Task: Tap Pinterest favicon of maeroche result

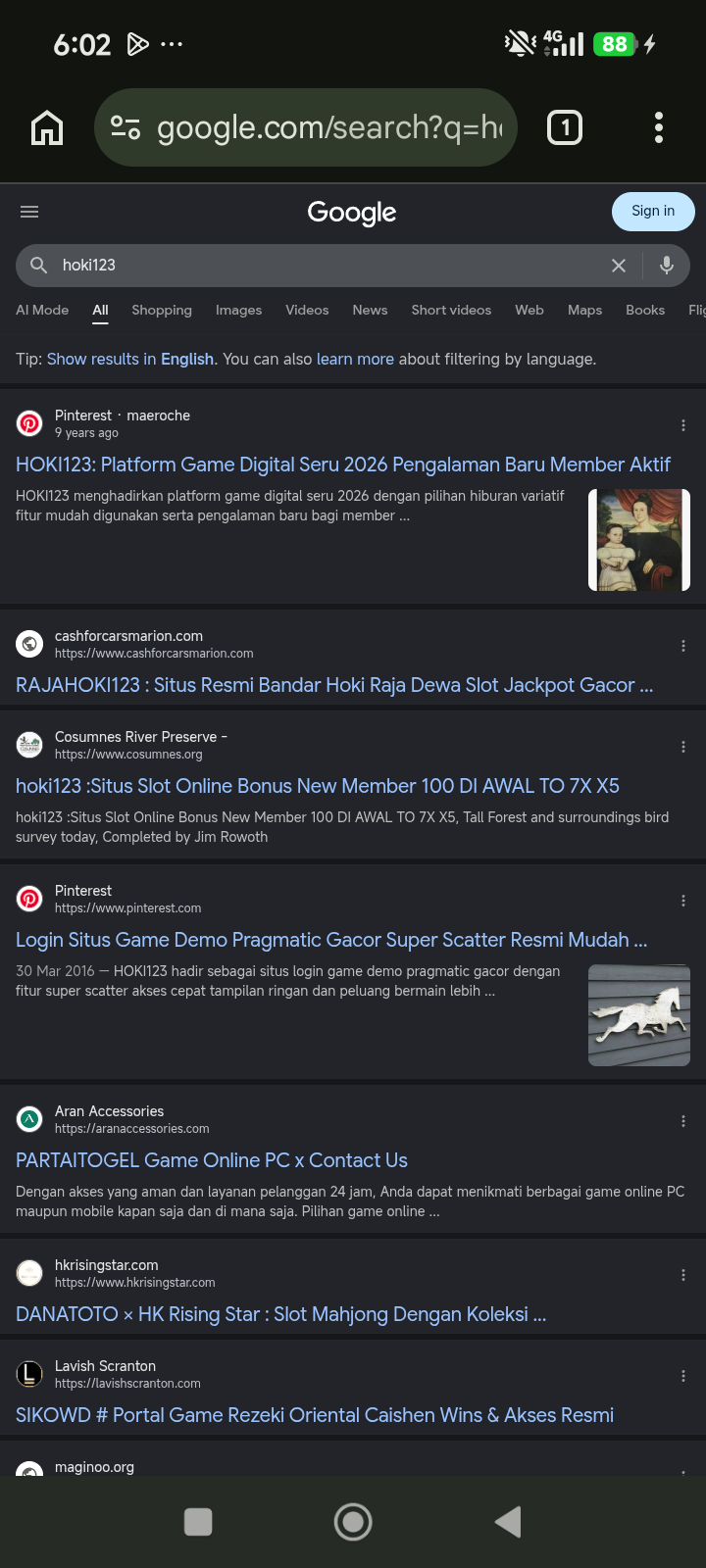Action: point(29,423)
